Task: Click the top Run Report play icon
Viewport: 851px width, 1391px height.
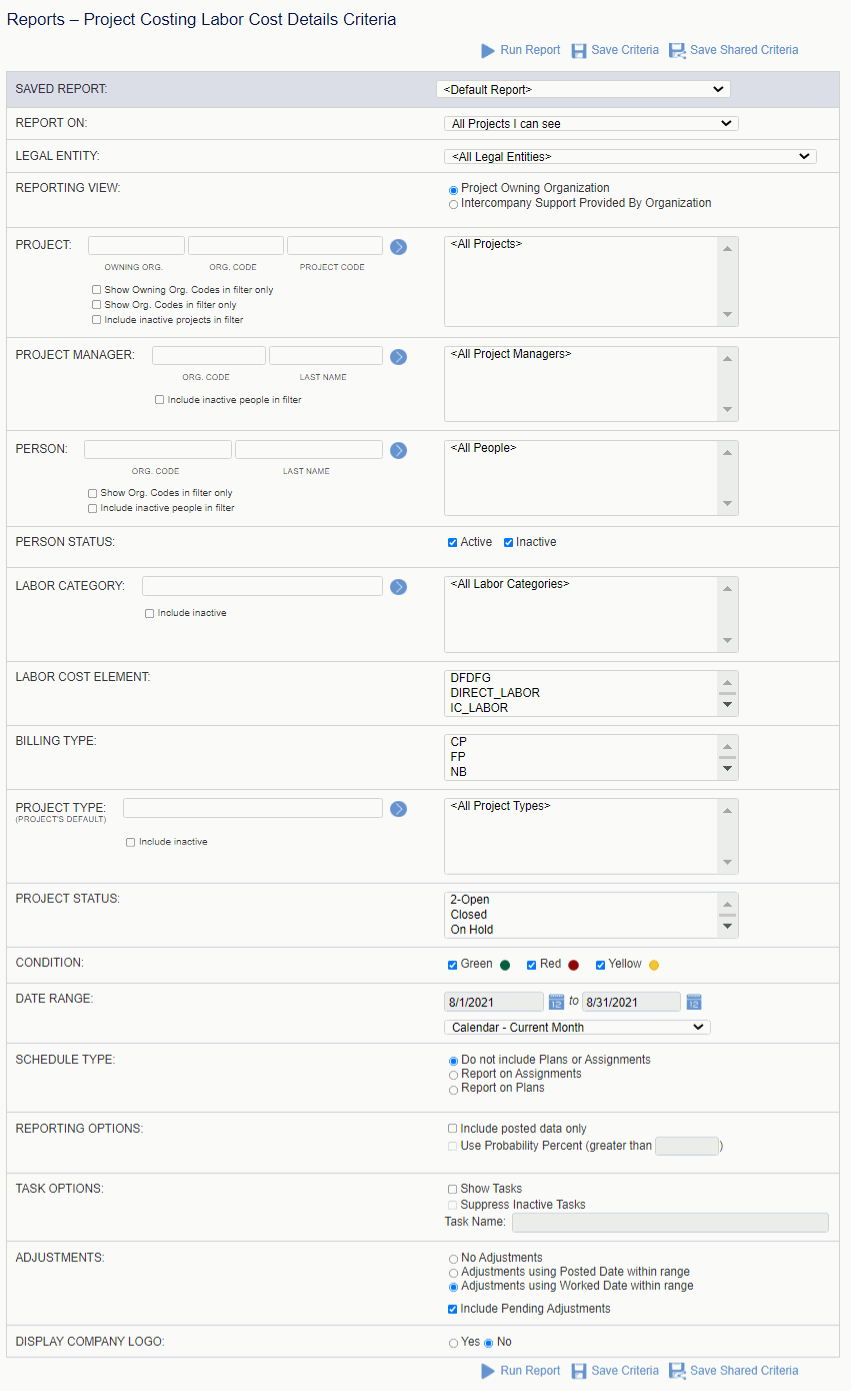Action: (488, 50)
